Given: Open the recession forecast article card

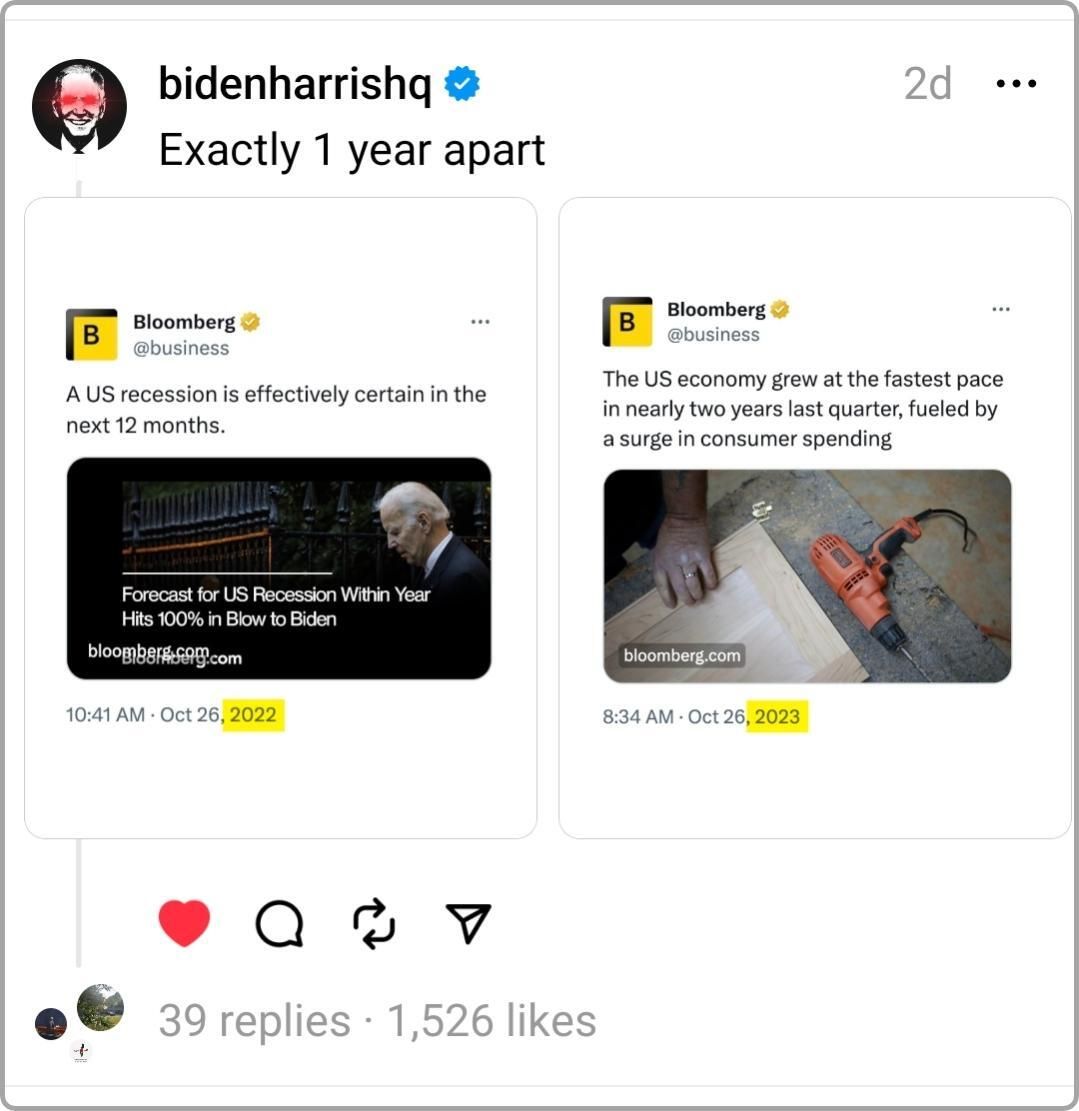Looking at the screenshot, I should (x=279, y=568).
